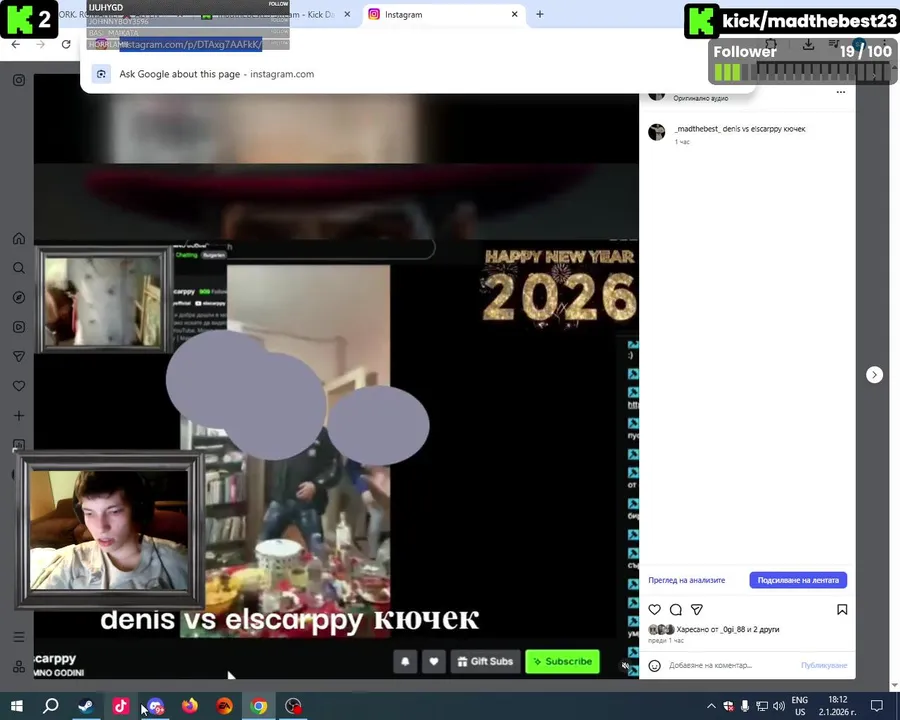This screenshot has width=900, height=720.
Task: Open Instagram direct messages icon
Action: (19, 357)
